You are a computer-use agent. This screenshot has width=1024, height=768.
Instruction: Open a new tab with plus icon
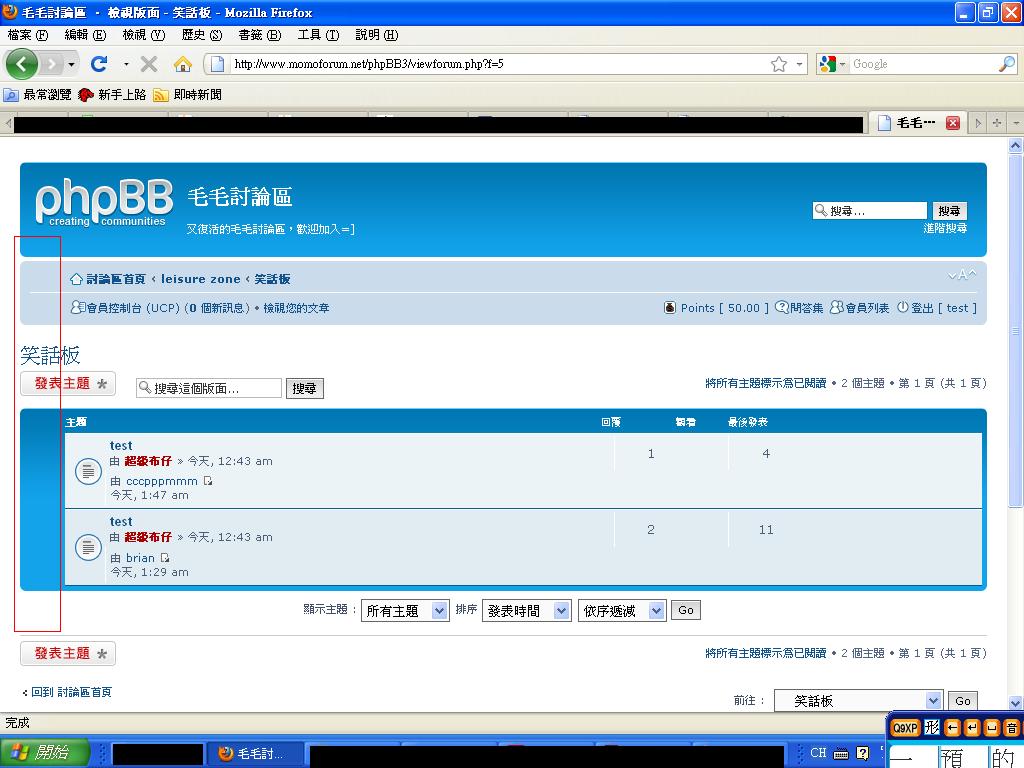click(x=997, y=123)
